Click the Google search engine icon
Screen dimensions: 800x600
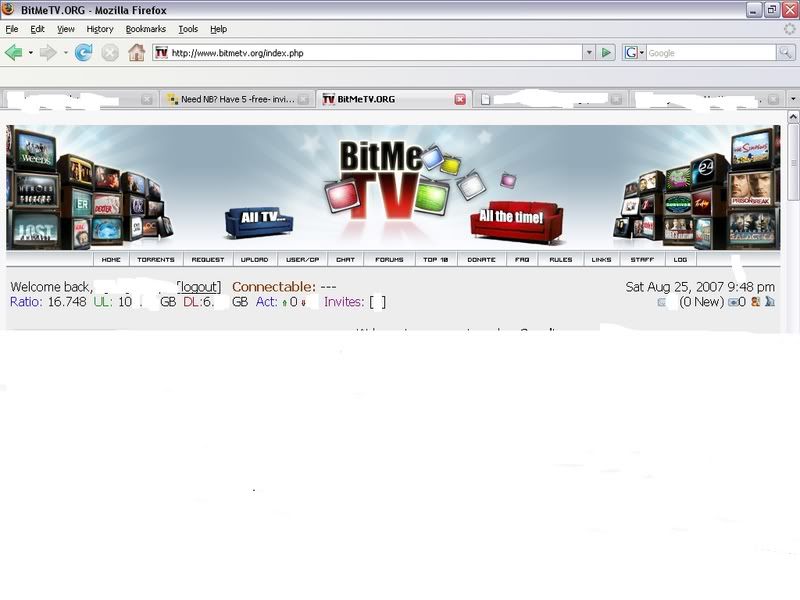631,53
